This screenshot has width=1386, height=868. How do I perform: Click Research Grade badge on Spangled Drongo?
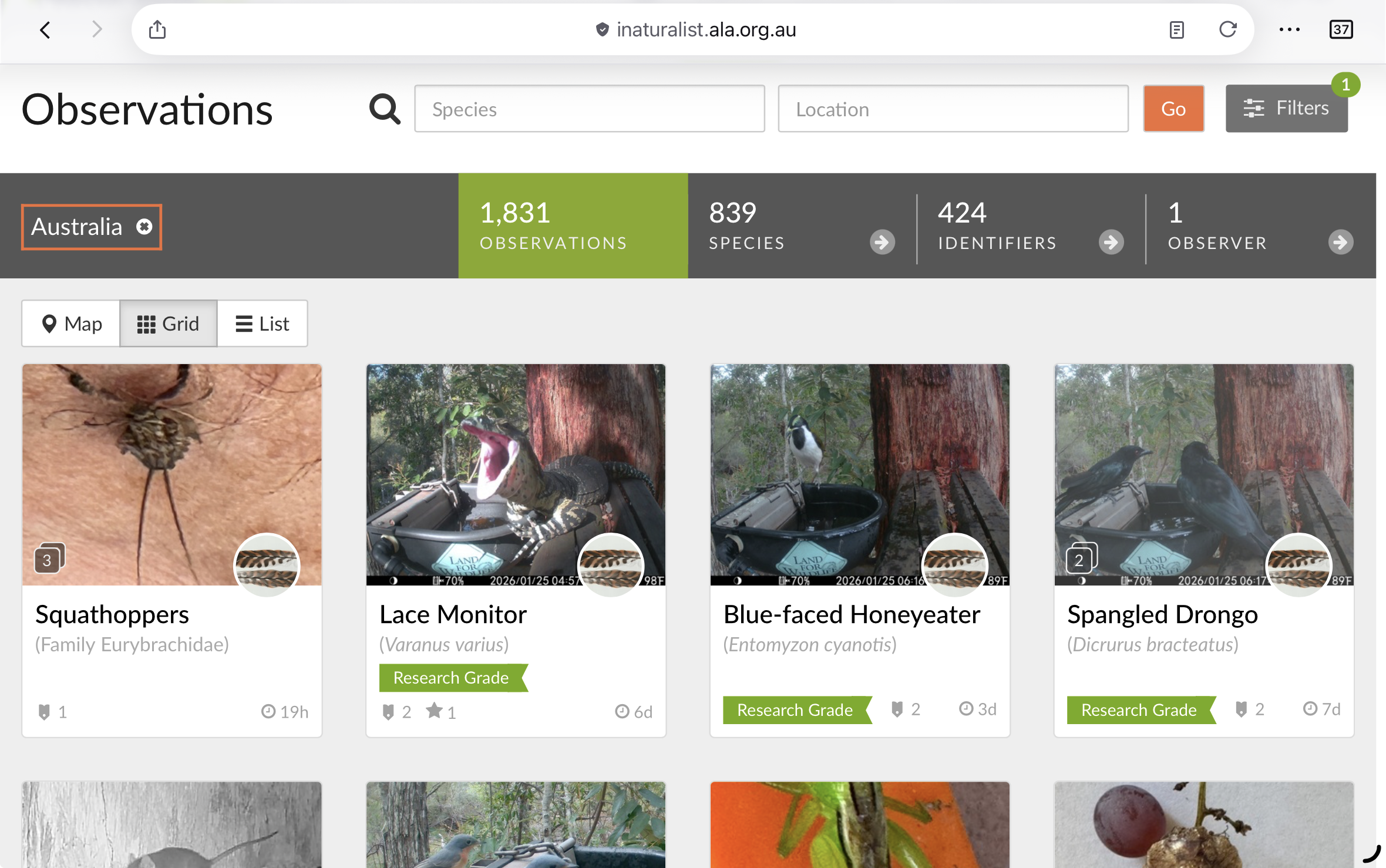1142,710
